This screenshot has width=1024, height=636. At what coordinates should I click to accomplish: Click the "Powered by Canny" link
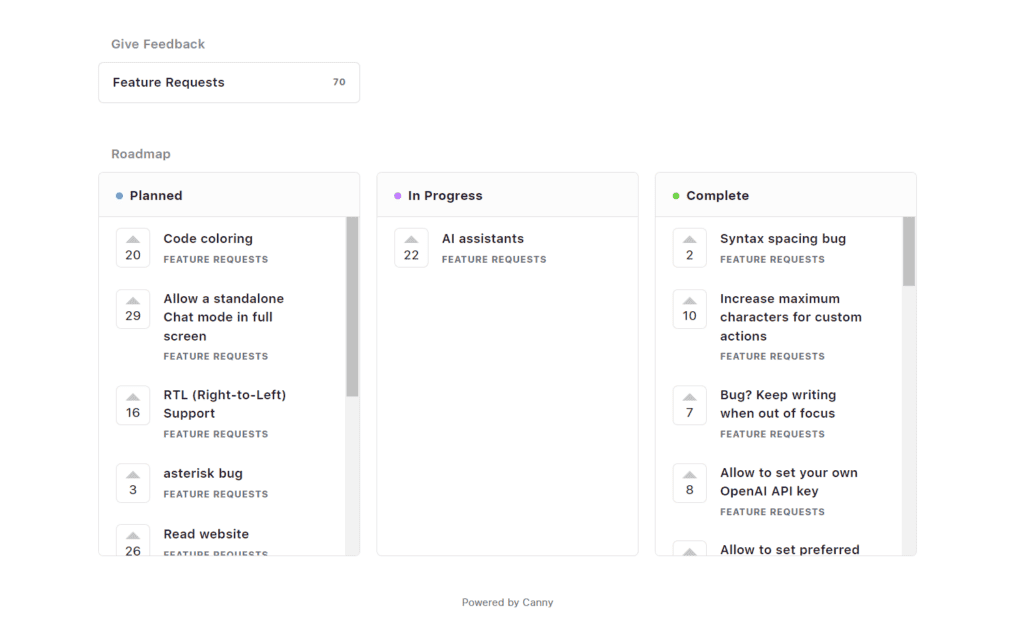coord(507,602)
